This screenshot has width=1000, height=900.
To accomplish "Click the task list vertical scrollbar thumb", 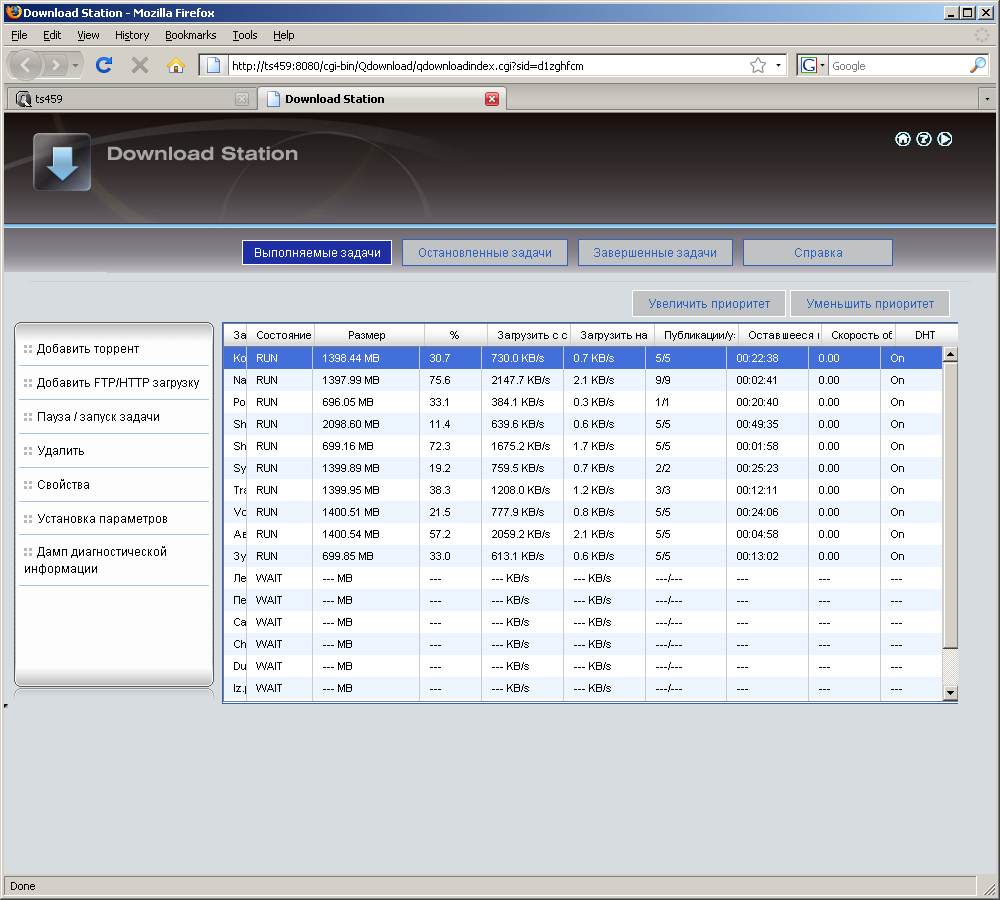I will tap(950, 505).
